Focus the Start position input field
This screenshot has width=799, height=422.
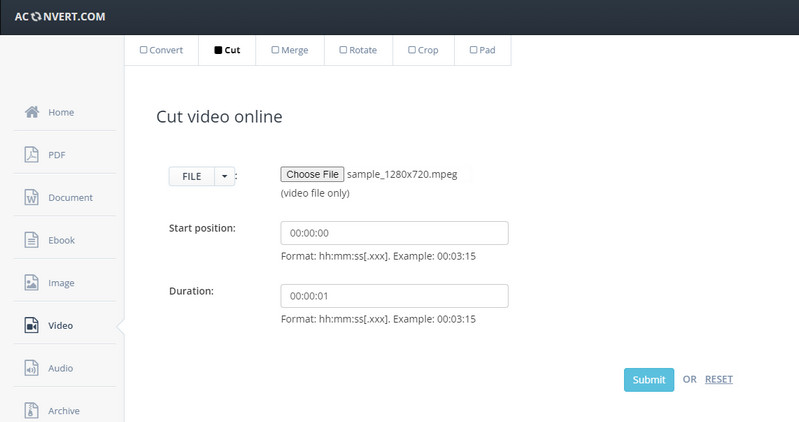coord(394,233)
